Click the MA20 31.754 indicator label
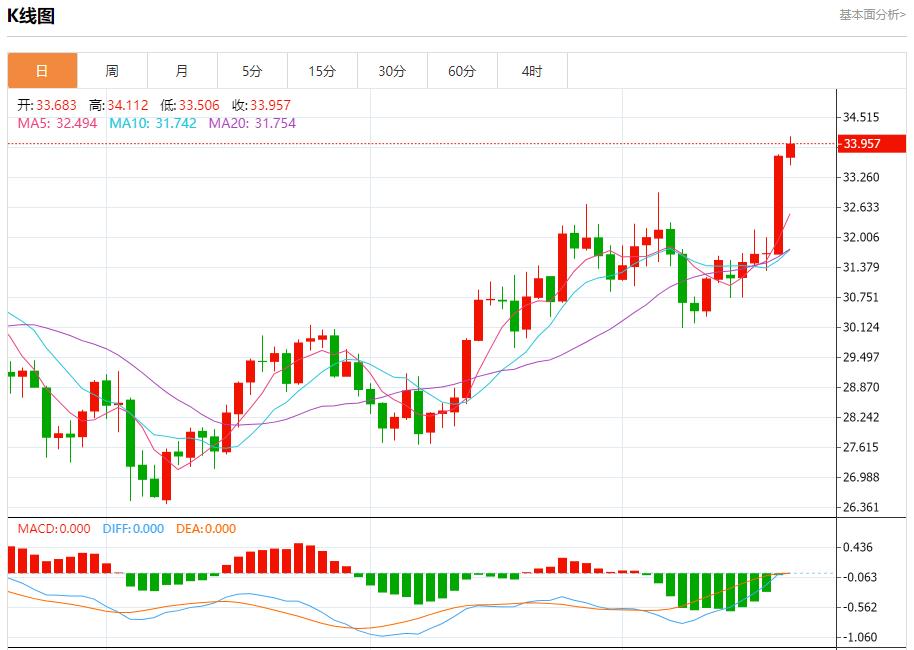 [252, 123]
